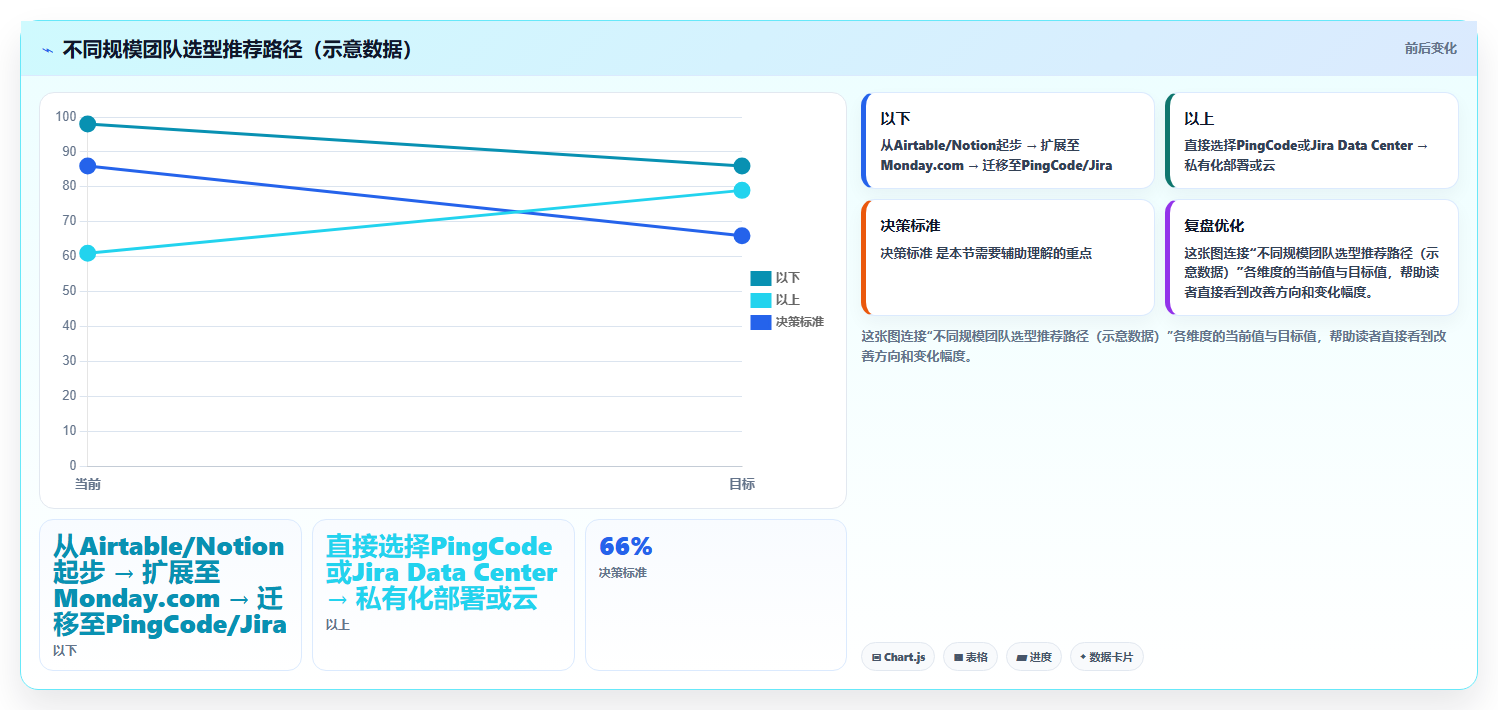
Task: Select the 决策标准 info card heading
Action: (x=910, y=226)
